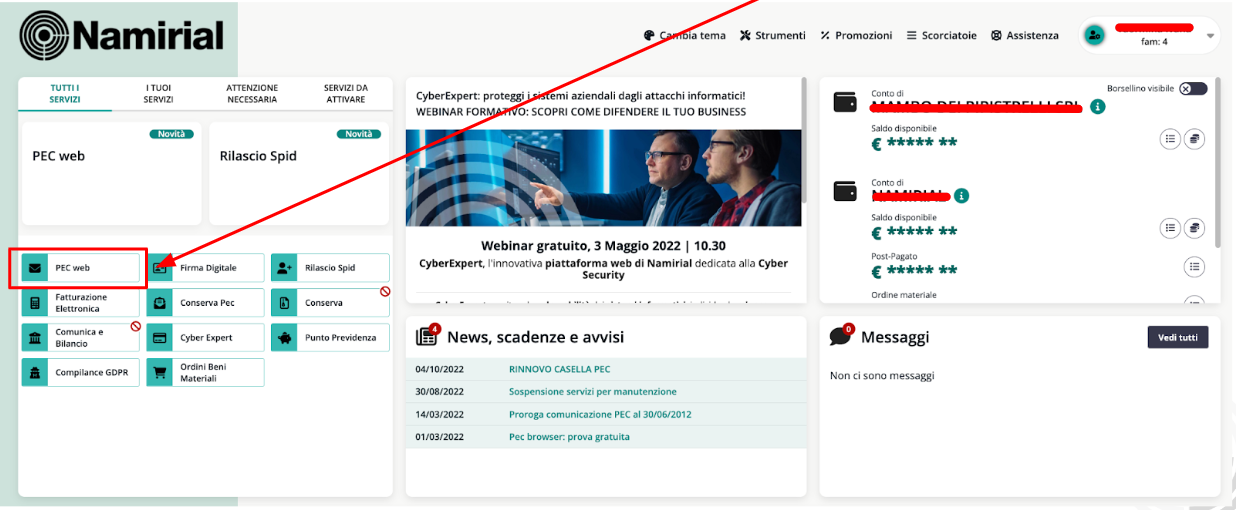Screen dimensions: 1236x510
Task: Click the Rilascio Spid Novità card
Action: [x=299, y=174]
